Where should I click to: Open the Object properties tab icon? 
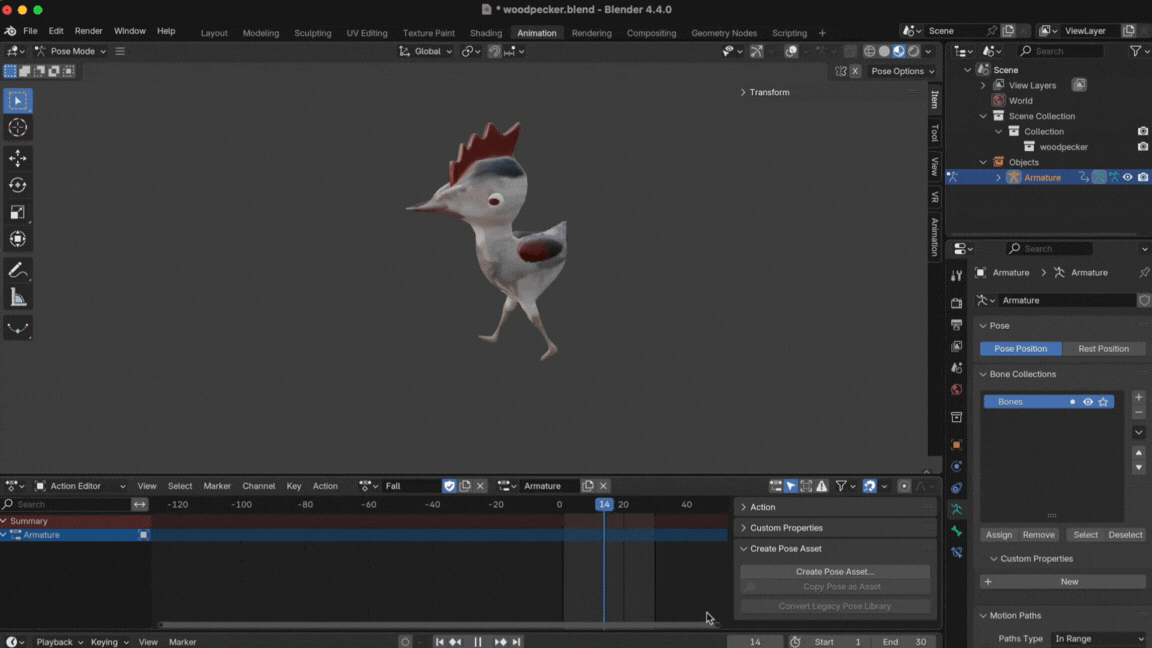[x=956, y=444]
